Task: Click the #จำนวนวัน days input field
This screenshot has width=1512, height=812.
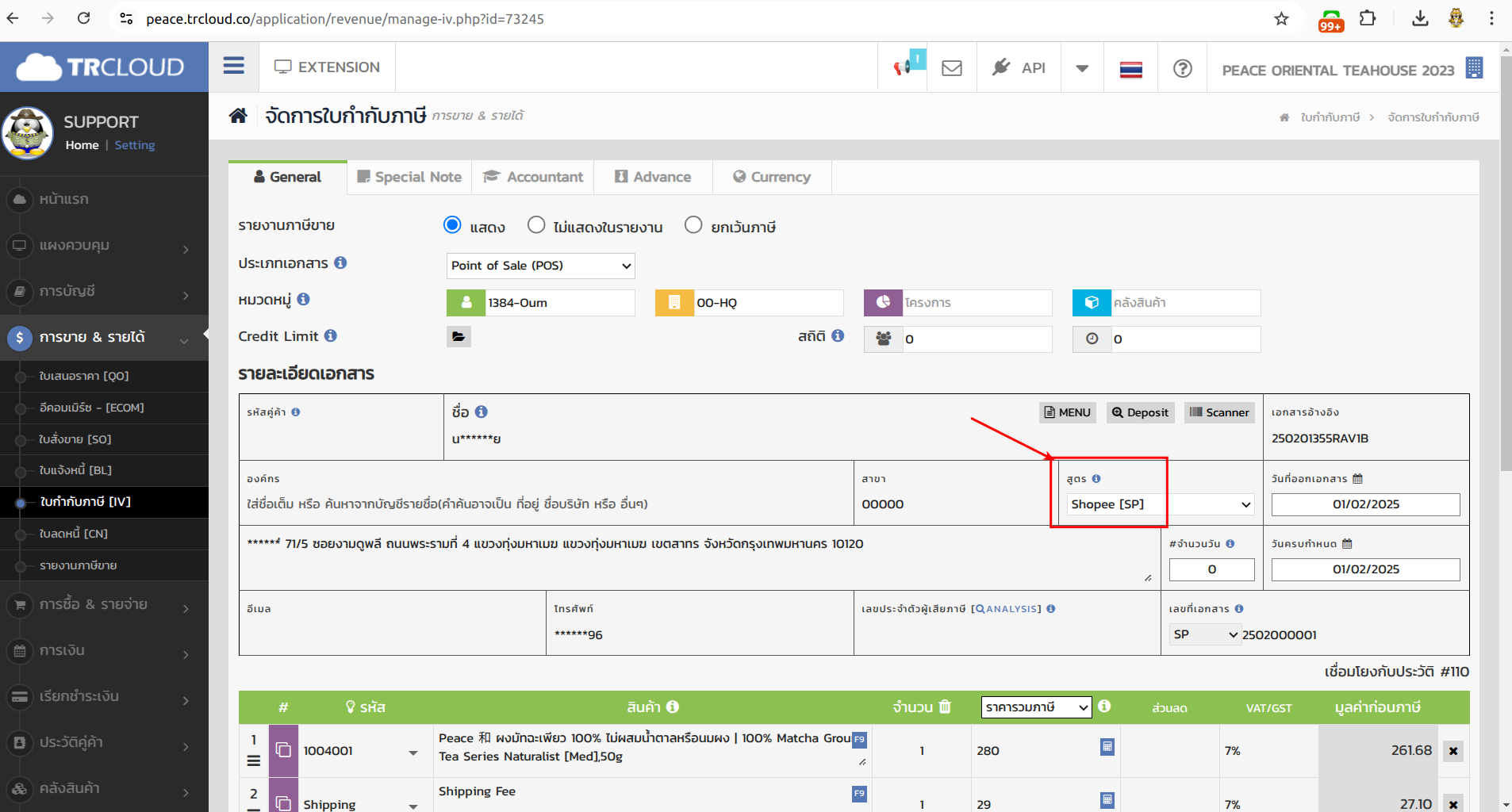Action: pos(1211,569)
